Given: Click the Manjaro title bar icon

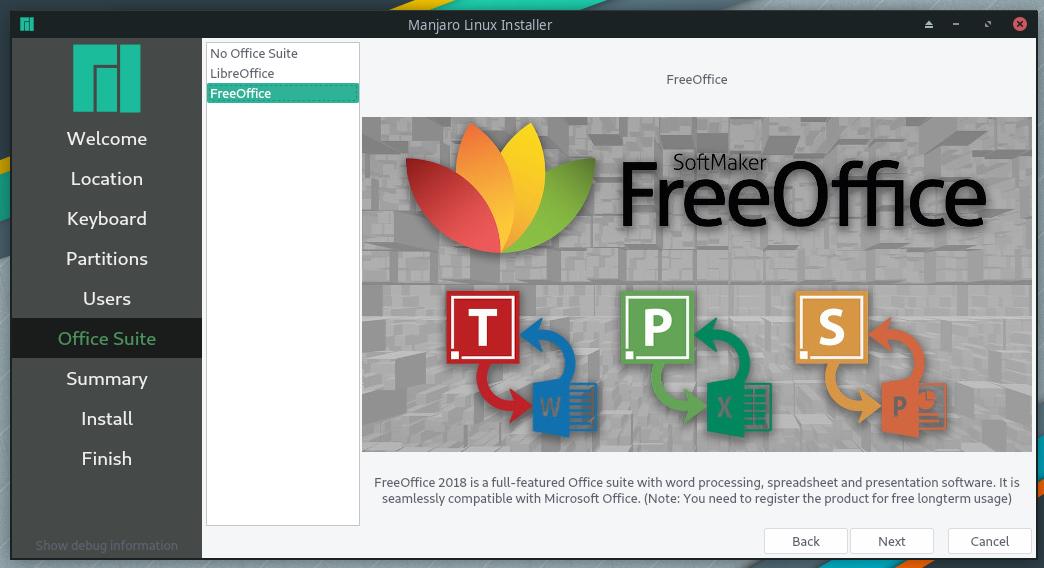Looking at the screenshot, I should (27, 25).
